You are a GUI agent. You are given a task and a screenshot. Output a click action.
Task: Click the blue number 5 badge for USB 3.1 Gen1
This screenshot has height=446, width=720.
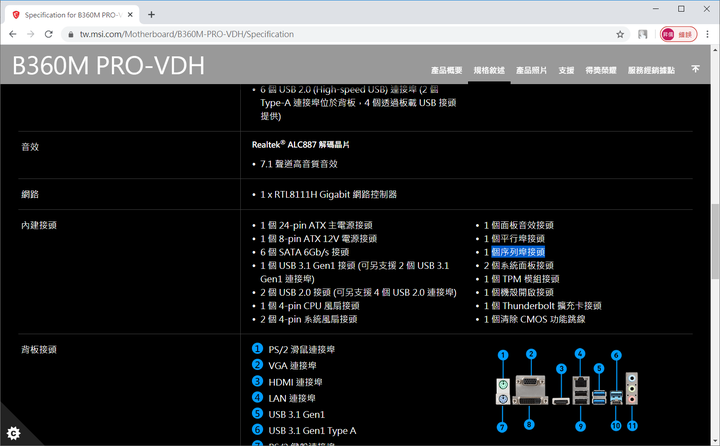coord(257,413)
